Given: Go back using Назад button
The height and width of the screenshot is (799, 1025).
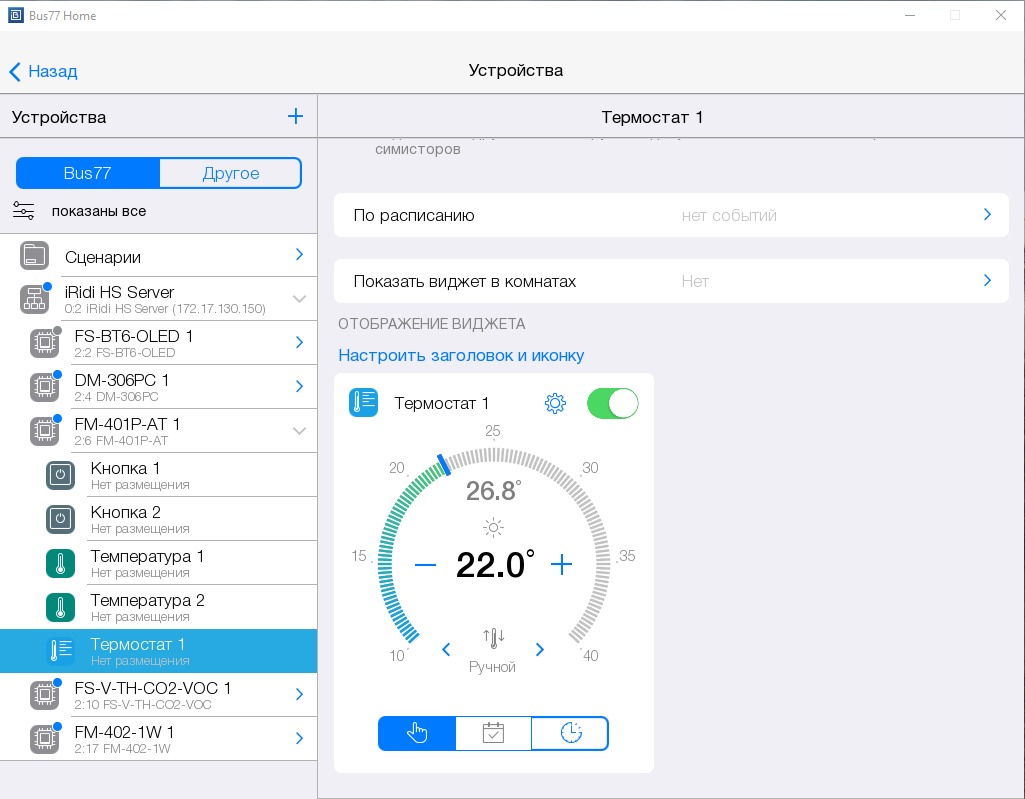Looking at the screenshot, I should (43, 71).
